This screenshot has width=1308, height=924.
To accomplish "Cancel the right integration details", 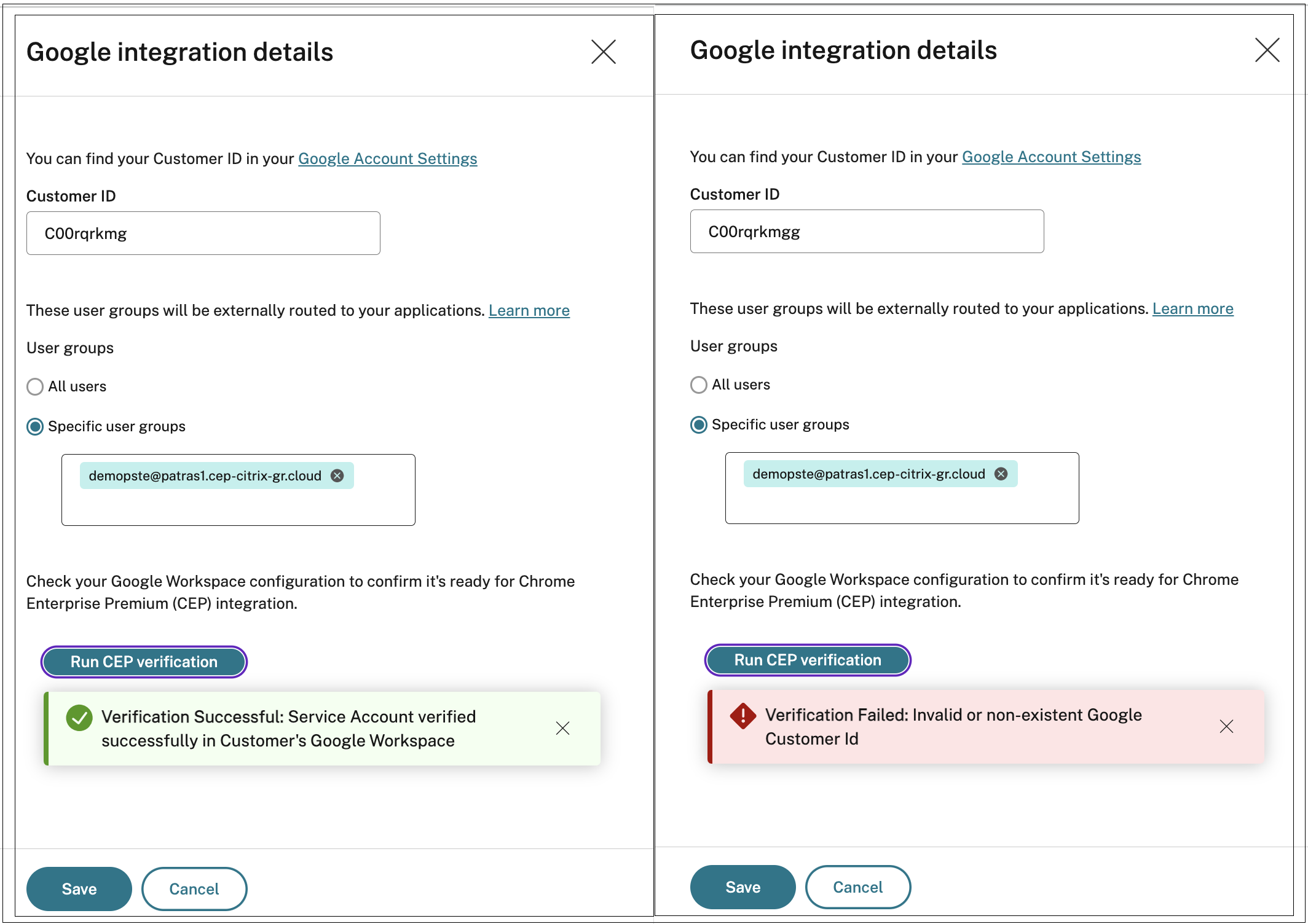I will tap(858, 887).
